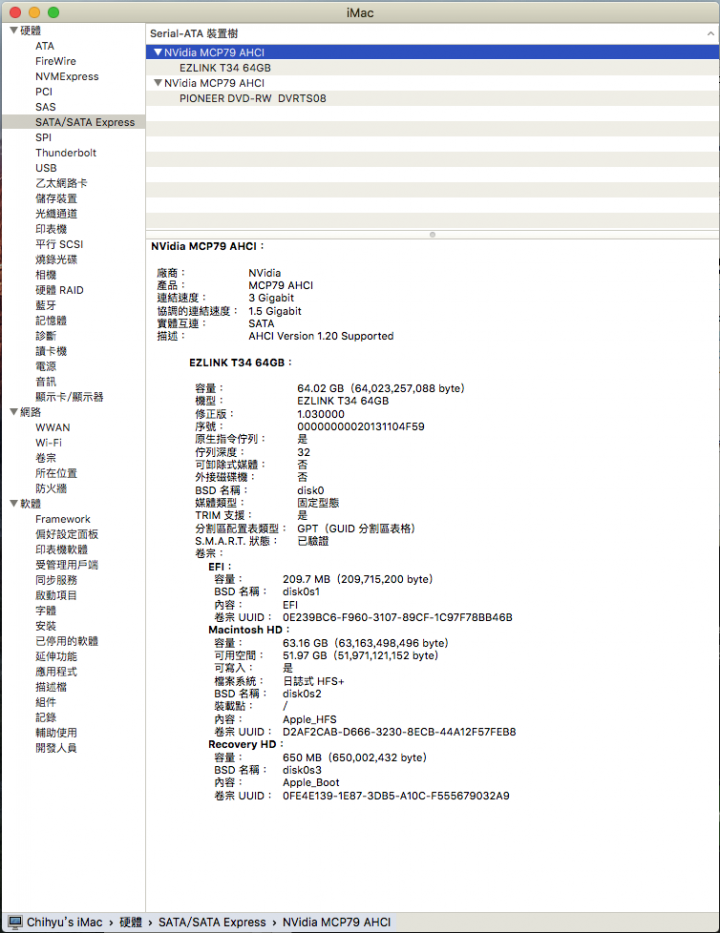Open the 防火牆 section
Viewport: 720px width, 933px height.
click(51, 489)
